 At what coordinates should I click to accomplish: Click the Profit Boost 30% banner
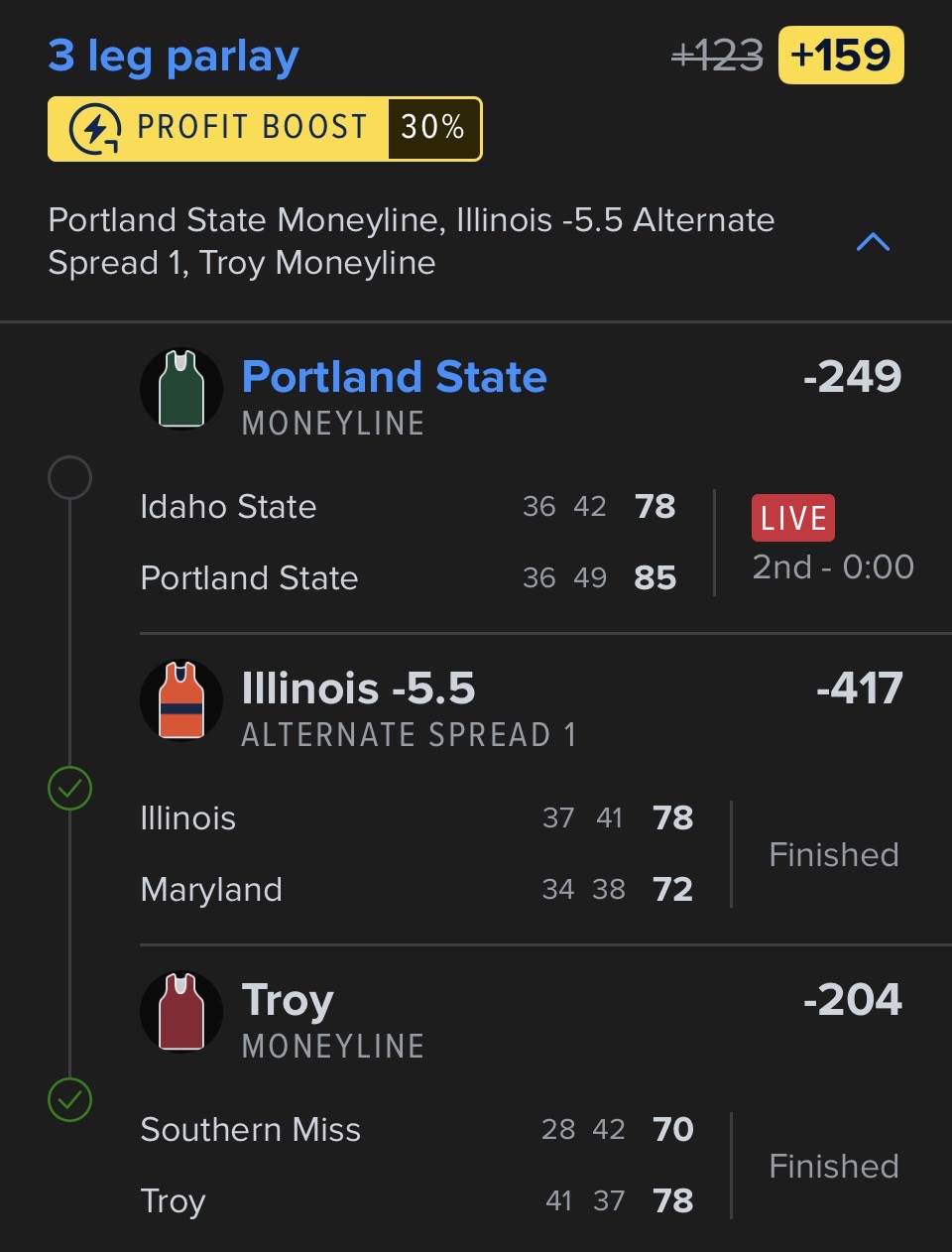coord(265,129)
